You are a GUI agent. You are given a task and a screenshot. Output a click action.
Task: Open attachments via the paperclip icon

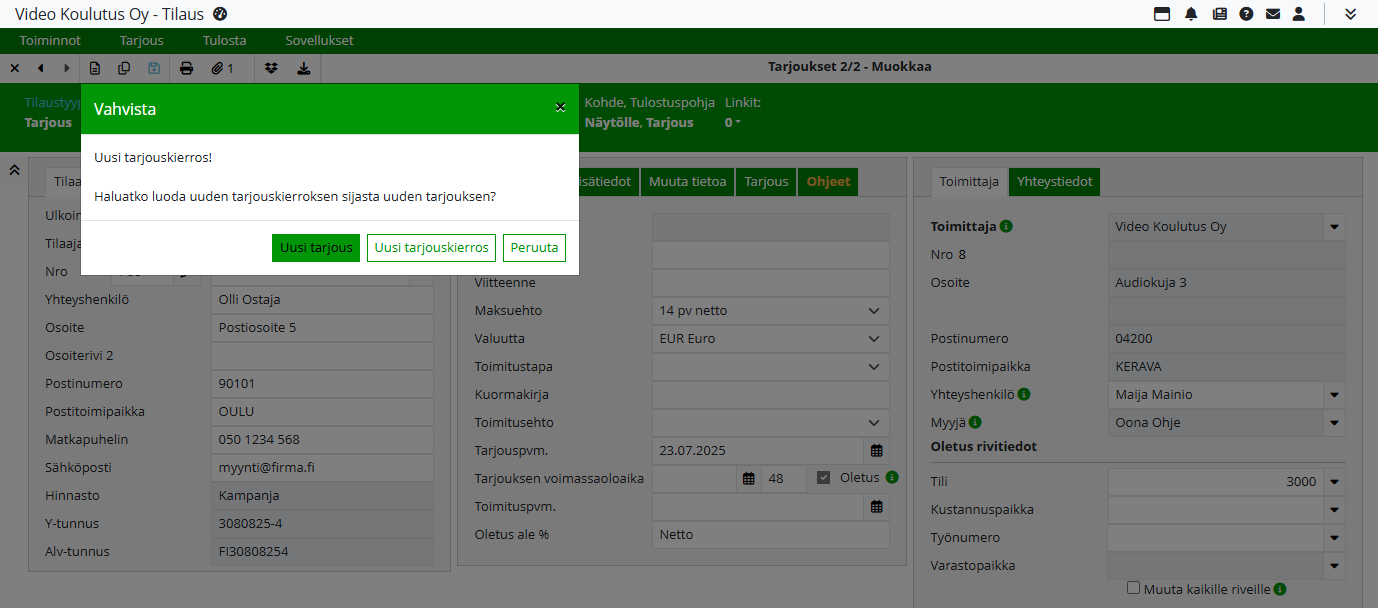221,68
